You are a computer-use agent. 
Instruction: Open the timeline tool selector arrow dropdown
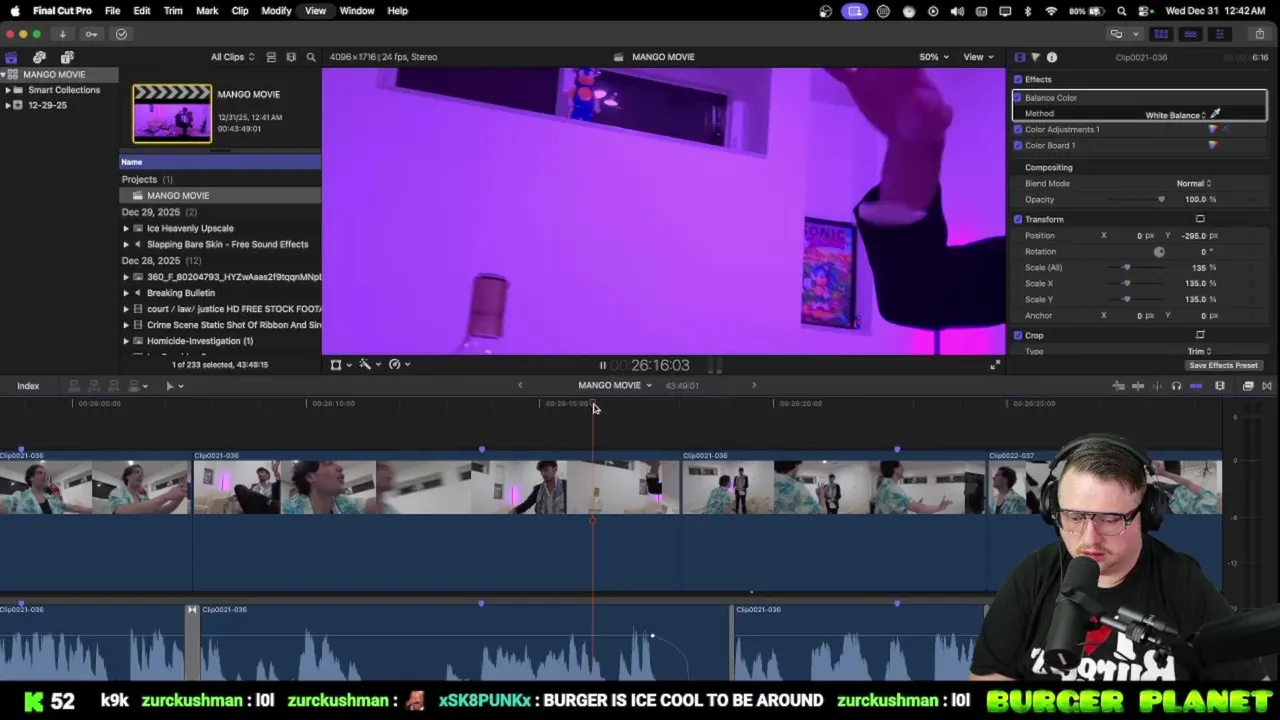tap(174, 386)
